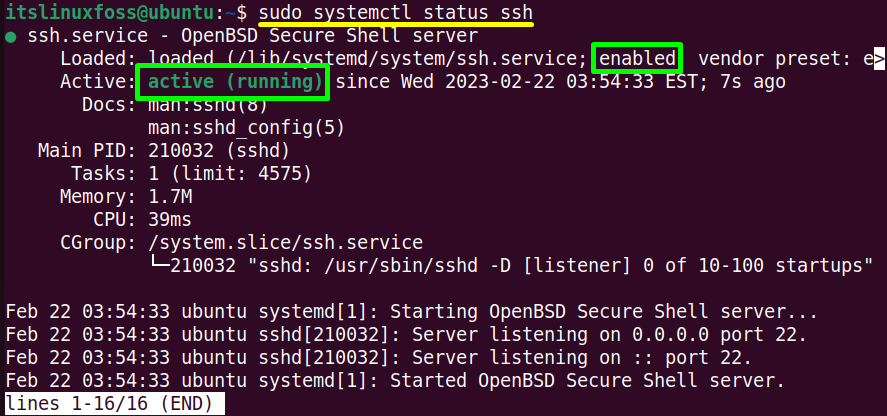
Task: Click the Main PID value 210032 (sshd)
Action: click(x=219, y=151)
